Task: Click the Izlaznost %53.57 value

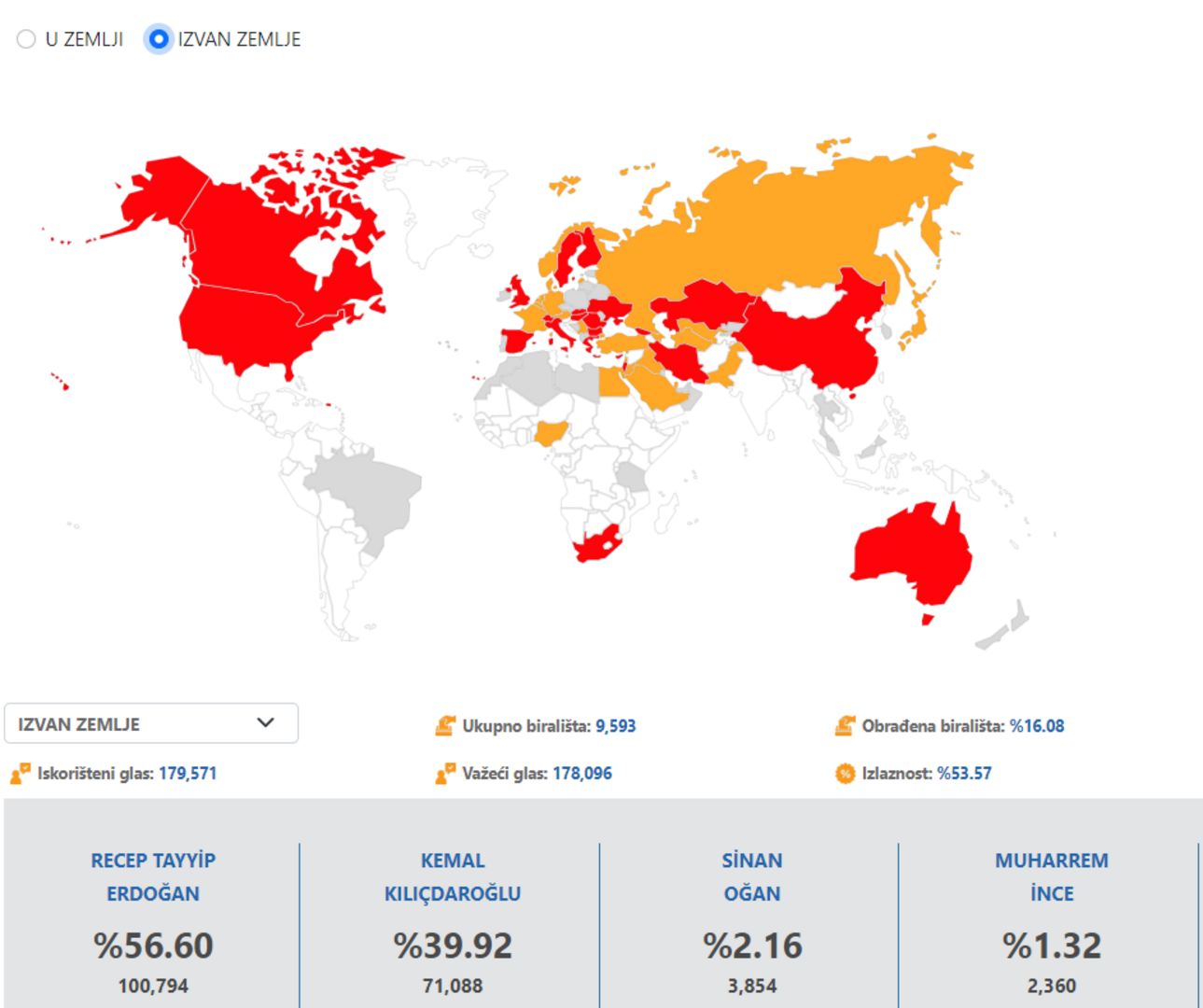Action: click(x=964, y=773)
